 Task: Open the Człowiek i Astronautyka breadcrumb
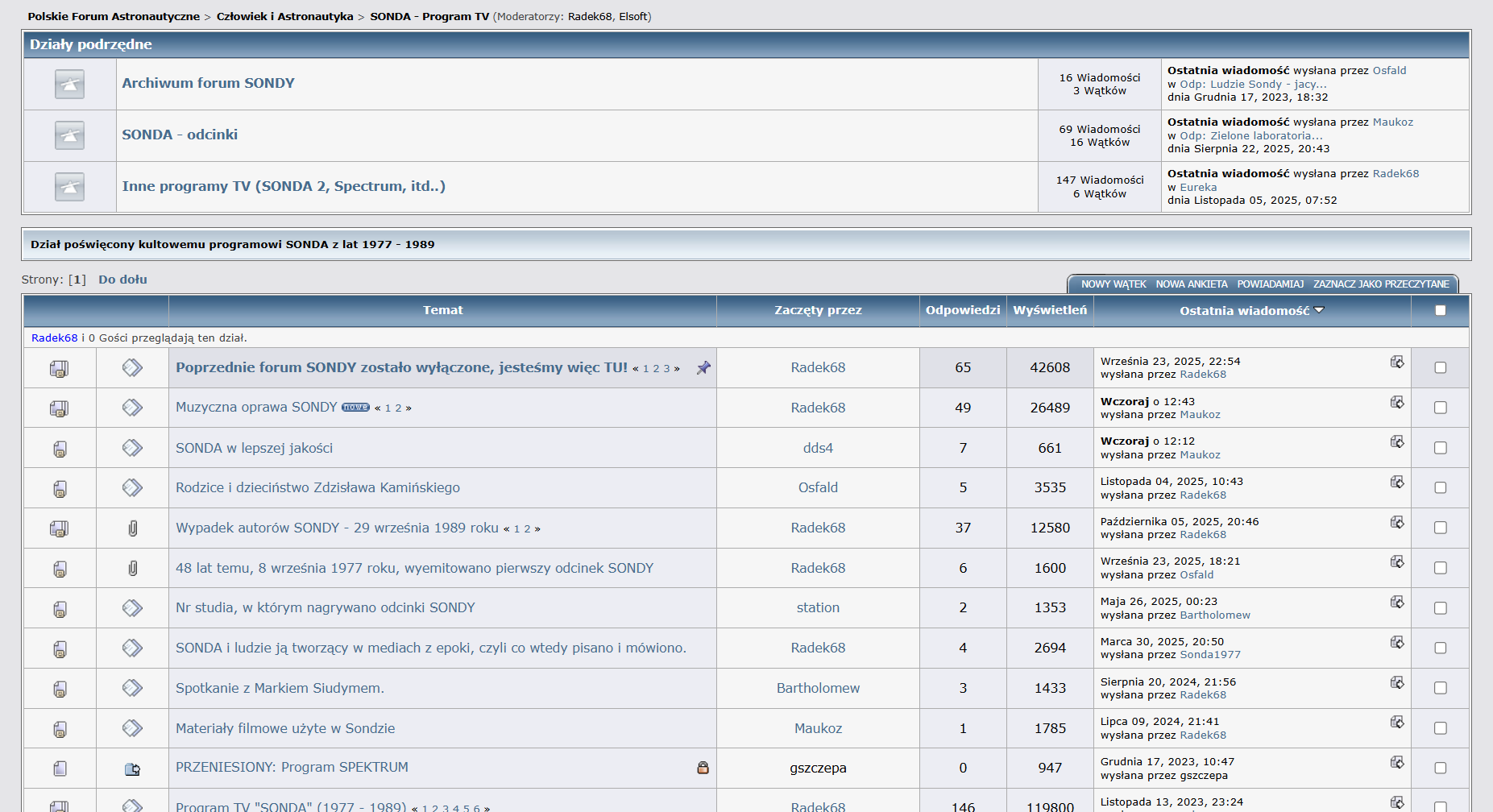pyautogui.click(x=284, y=16)
